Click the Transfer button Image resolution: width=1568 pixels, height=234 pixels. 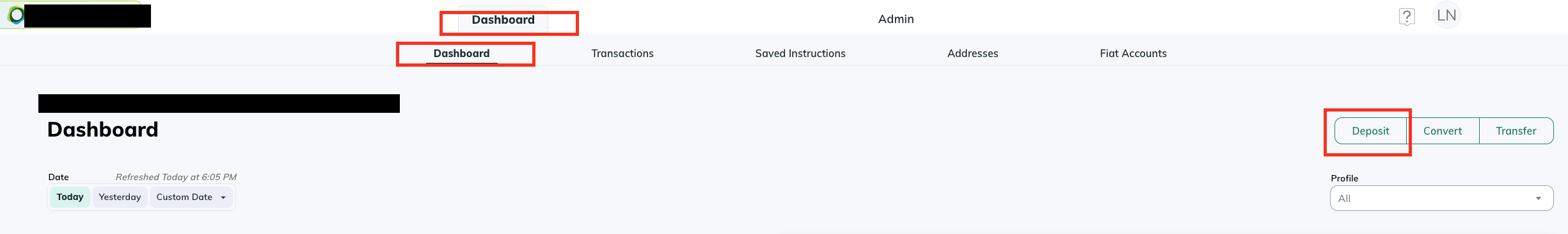point(1516,131)
